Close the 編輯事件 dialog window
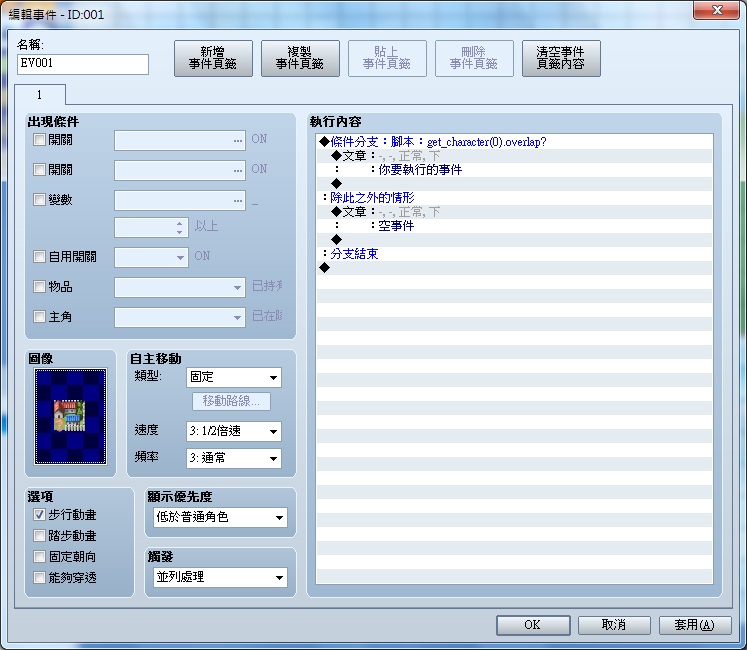Image resolution: width=747 pixels, height=650 pixels. pyautogui.click(x=717, y=10)
